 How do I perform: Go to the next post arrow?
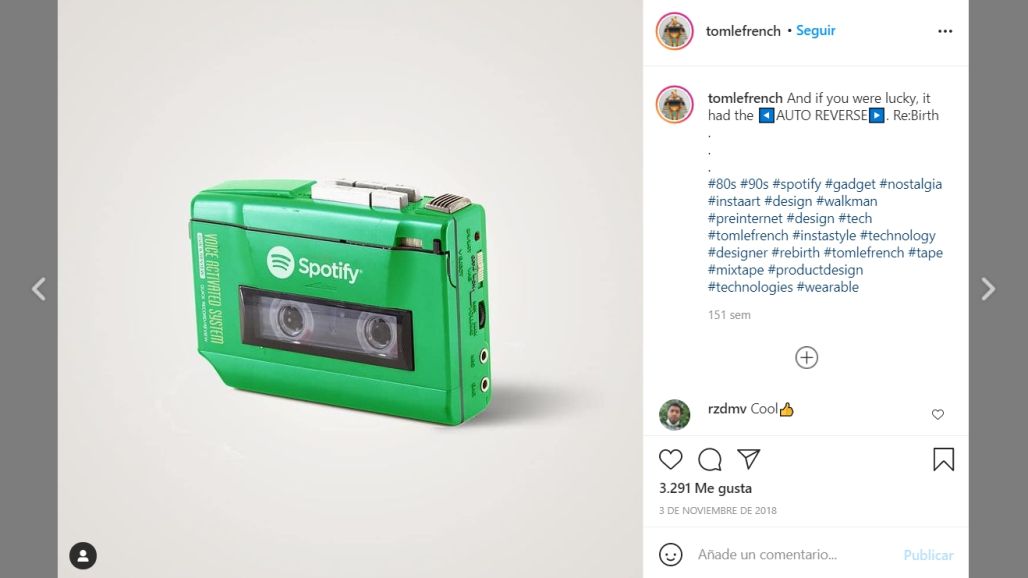click(x=988, y=288)
